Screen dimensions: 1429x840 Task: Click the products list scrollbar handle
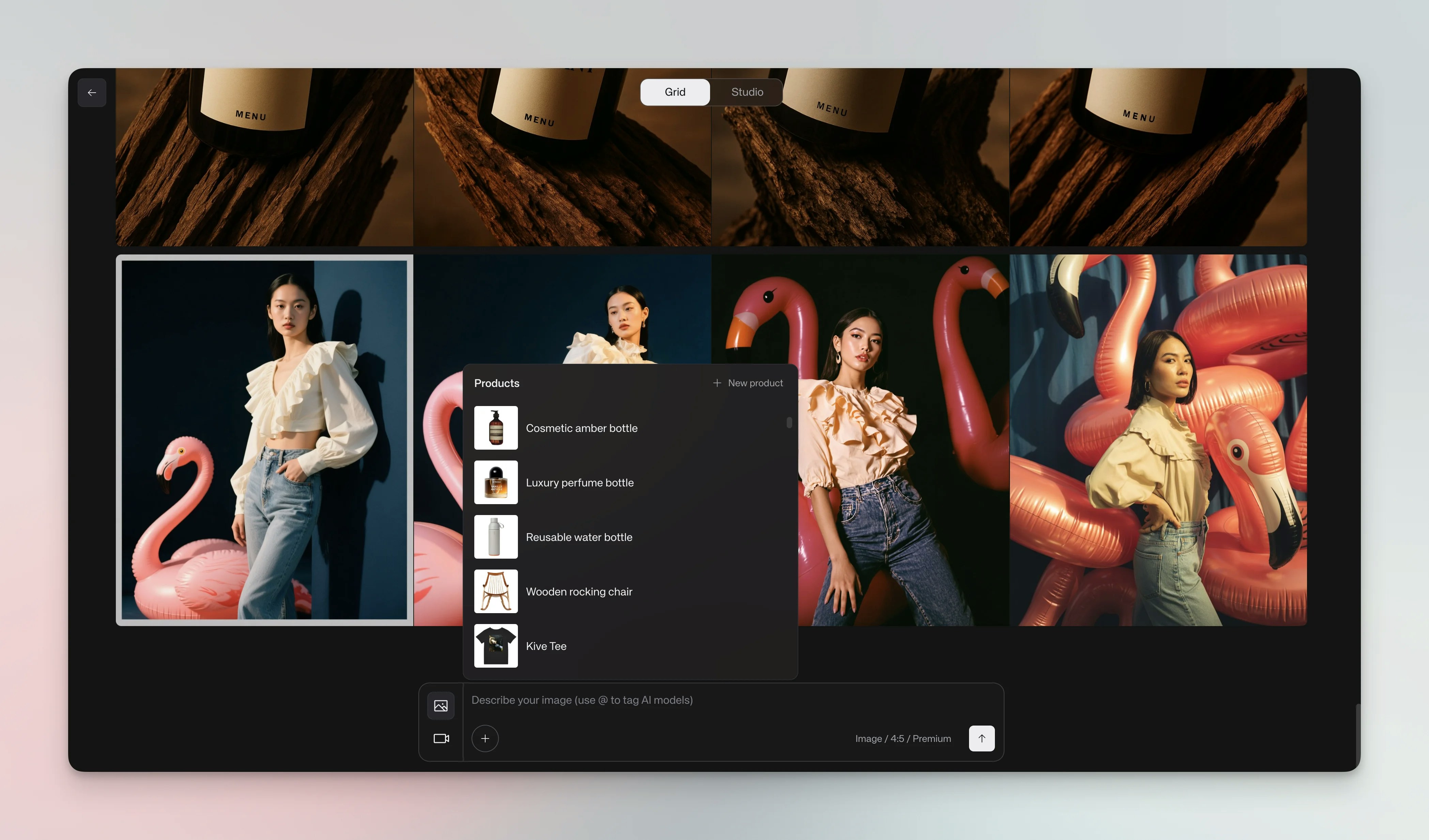[789, 422]
